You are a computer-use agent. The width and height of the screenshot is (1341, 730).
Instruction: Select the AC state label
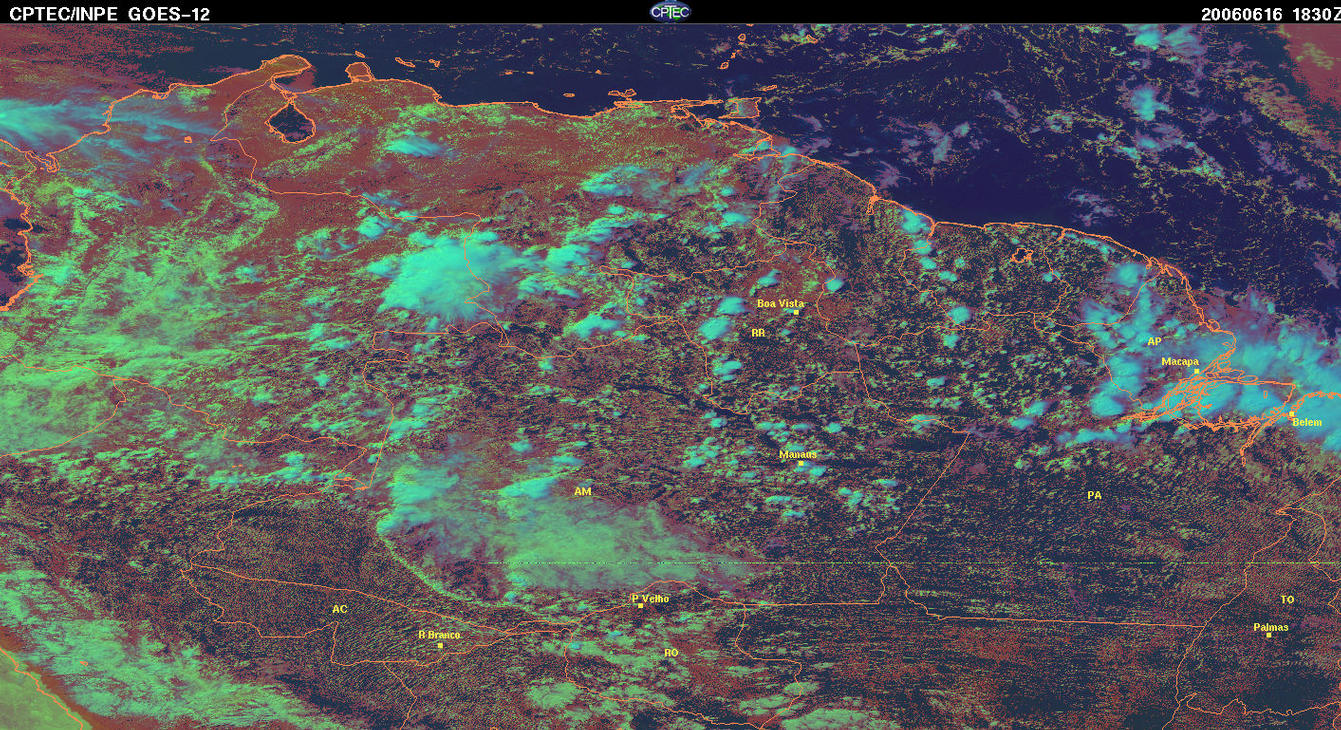(340, 609)
